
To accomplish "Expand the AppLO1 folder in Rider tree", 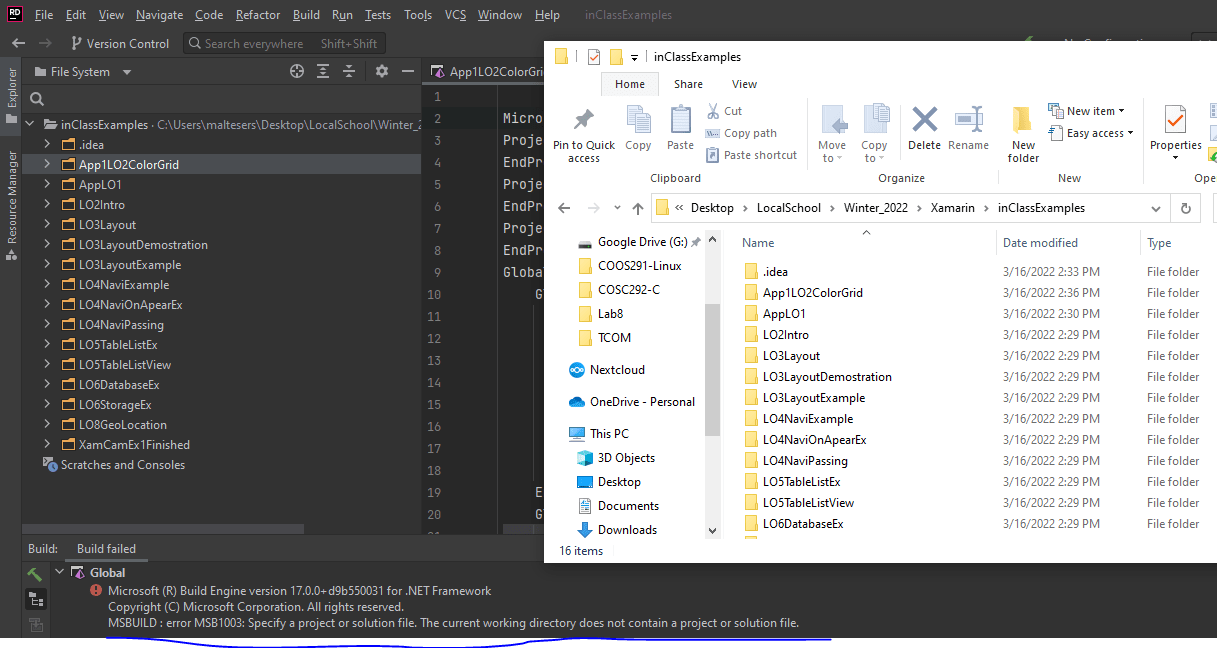I will [47, 185].
